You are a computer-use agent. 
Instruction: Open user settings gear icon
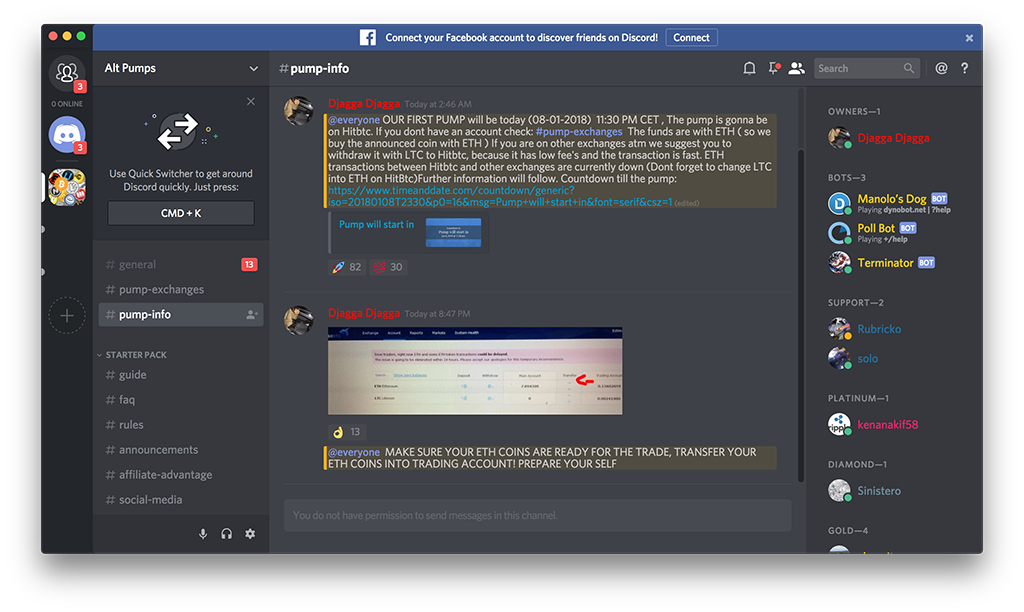pos(250,534)
